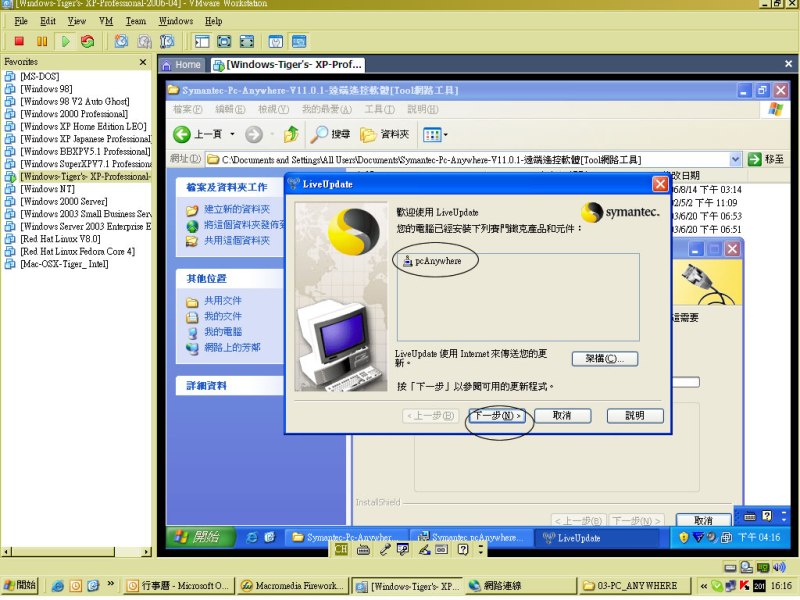
Task: Power off the VM with the red stop icon
Action: 19,41
